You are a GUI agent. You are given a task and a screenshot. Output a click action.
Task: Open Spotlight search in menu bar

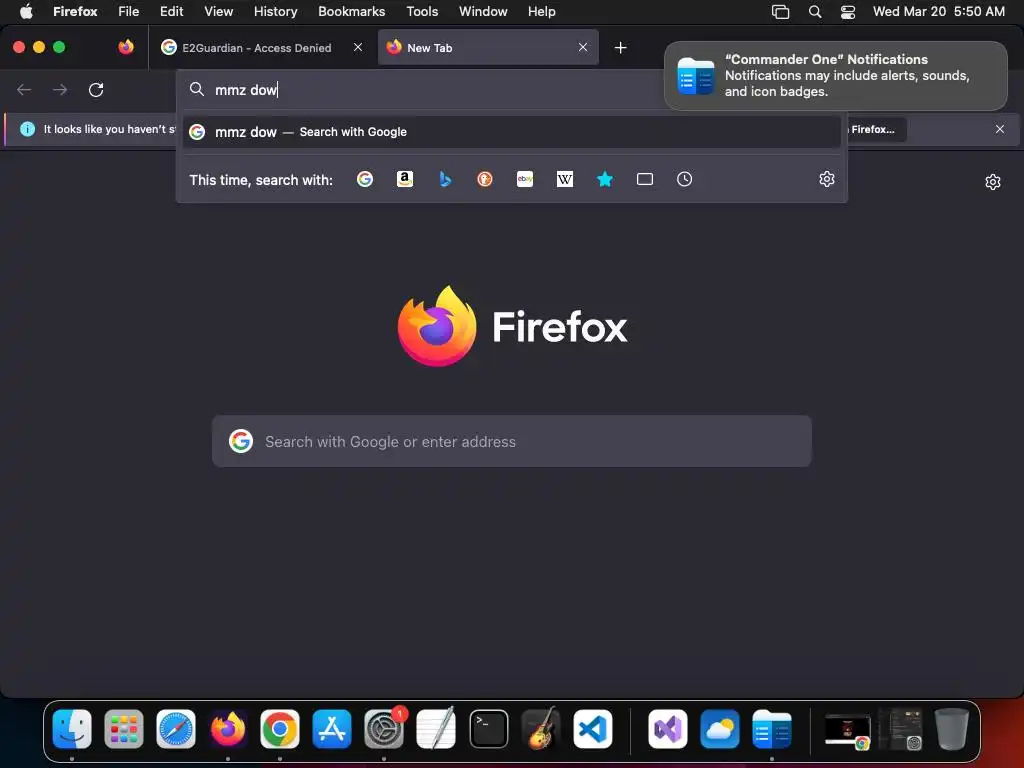coord(815,12)
